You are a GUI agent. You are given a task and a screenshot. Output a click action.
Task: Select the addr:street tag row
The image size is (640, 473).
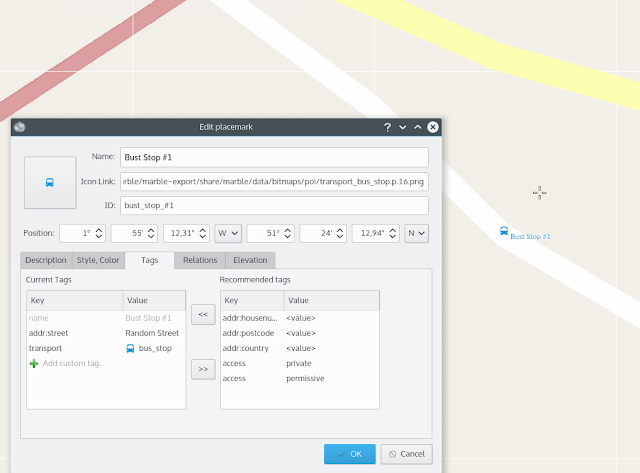pos(106,333)
